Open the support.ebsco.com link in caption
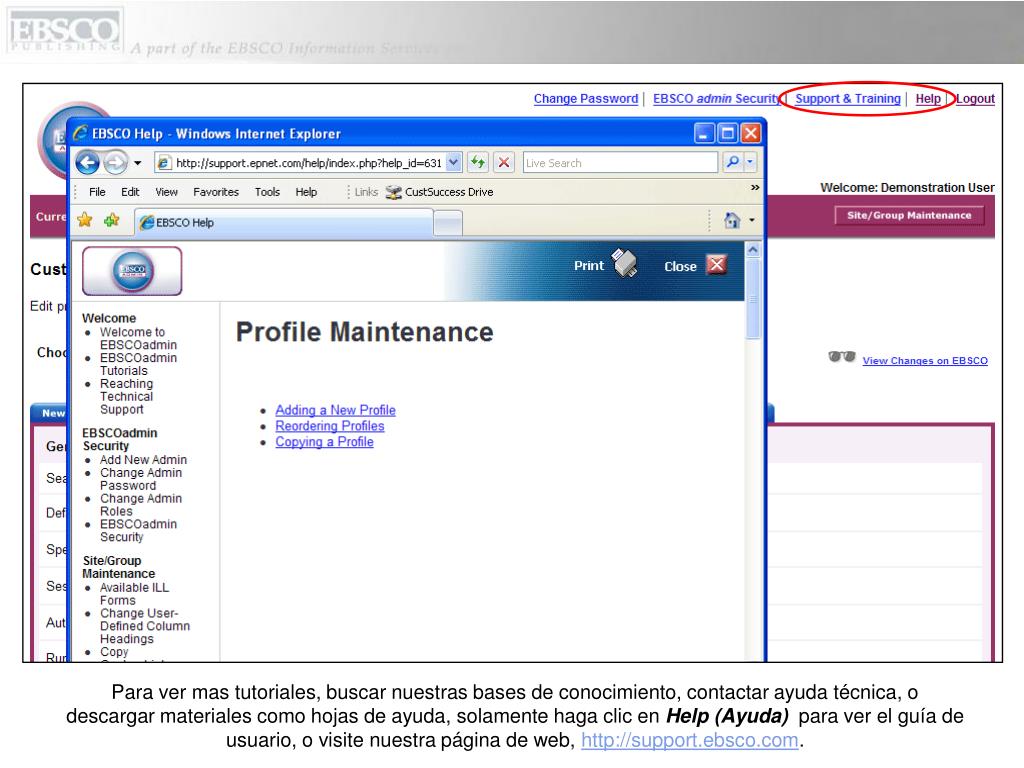 click(x=690, y=740)
